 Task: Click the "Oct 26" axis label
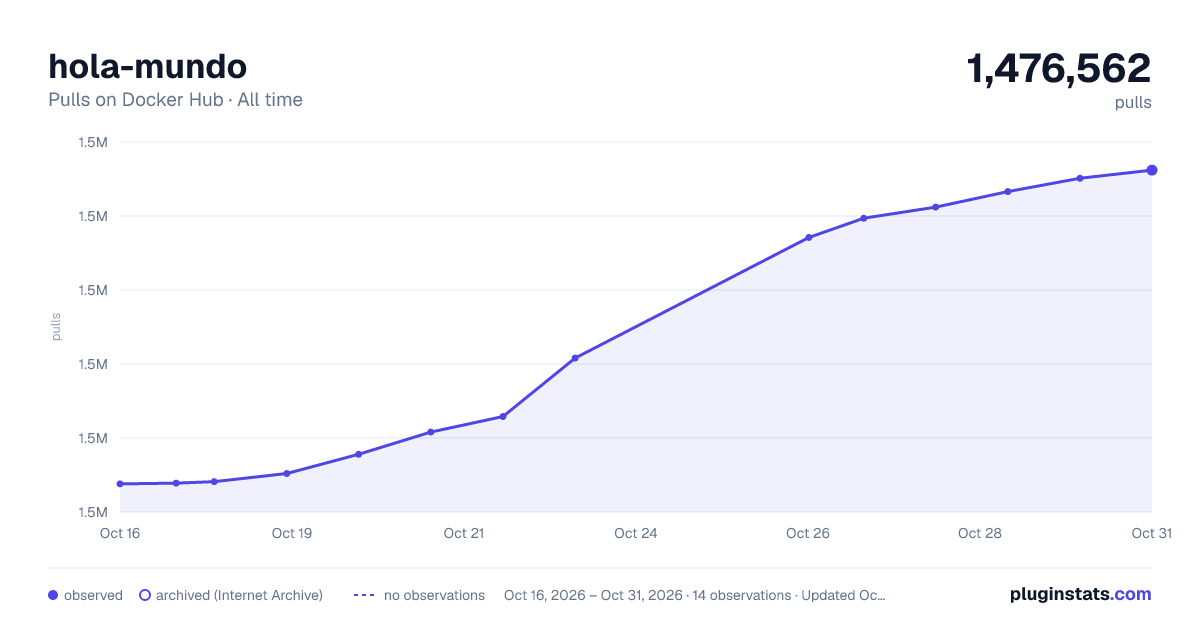(x=808, y=533)
